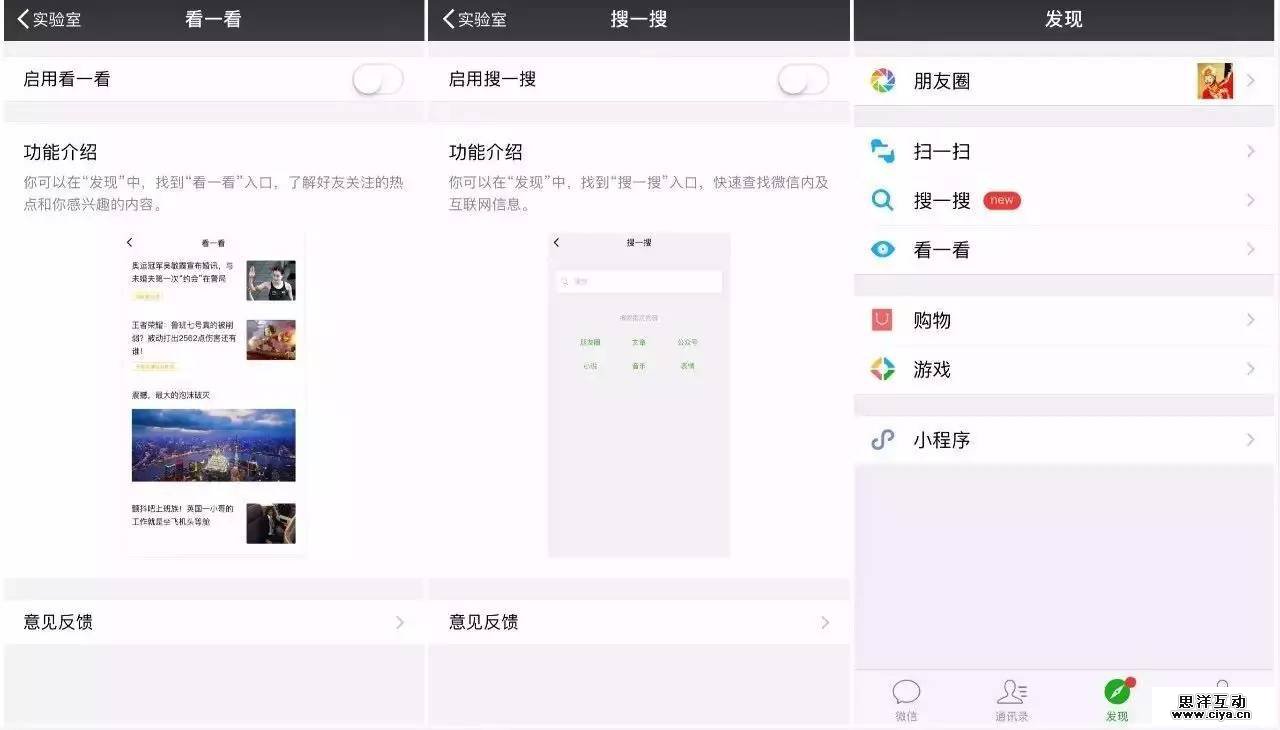Tap the 看一看 preview city skyline image
Image resolution: width=1280 pixels, height=730 pixels.
tap(213, 445)
